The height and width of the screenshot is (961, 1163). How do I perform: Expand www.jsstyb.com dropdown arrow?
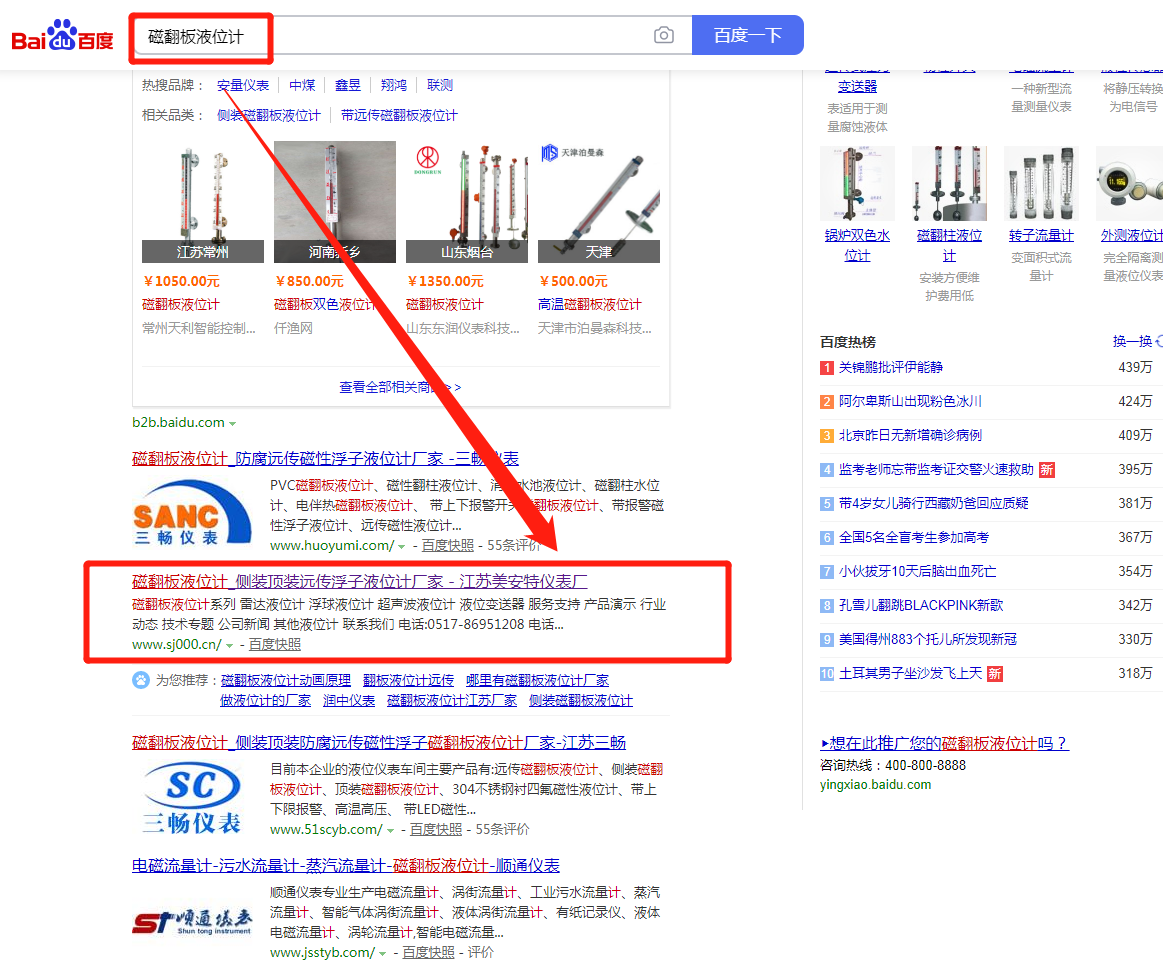382,954
